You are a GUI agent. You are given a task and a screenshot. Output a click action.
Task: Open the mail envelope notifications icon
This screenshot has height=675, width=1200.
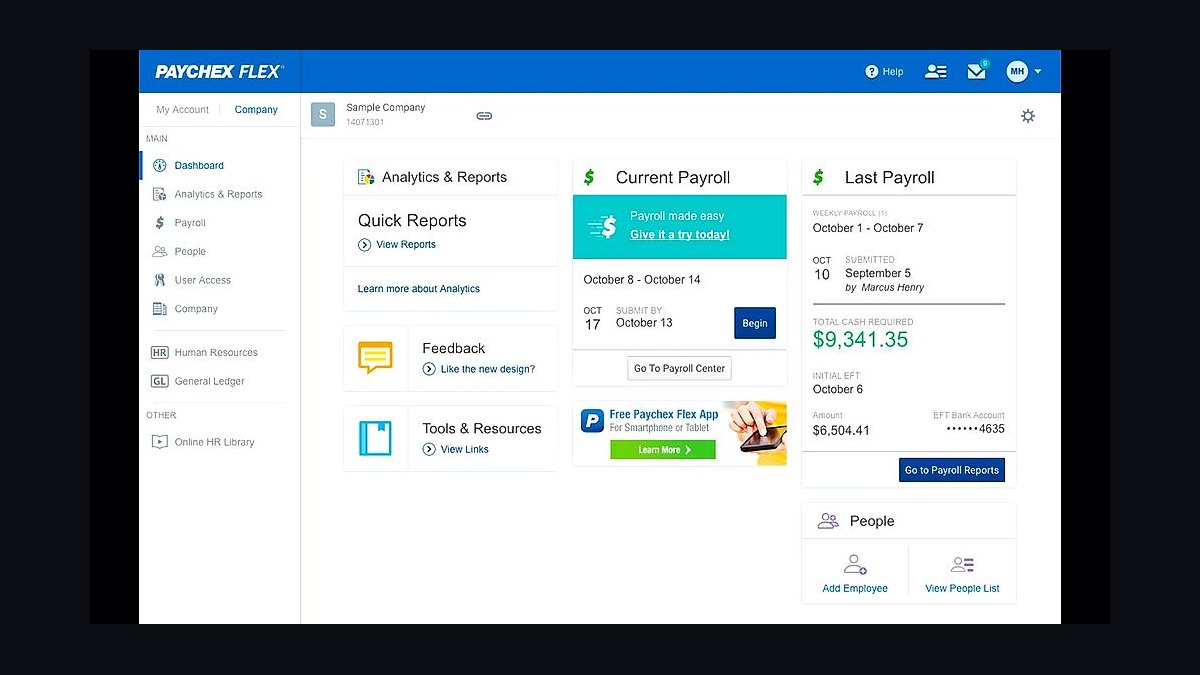pyautogui.click(x=977, y=71)
